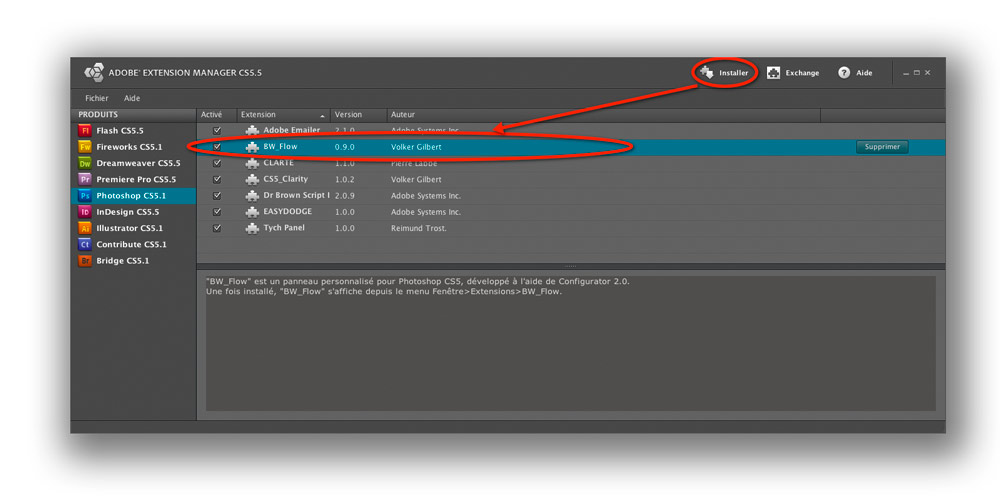Click version 2.0.9 of Dr Brown Script
Viewport: 1000px width, 497px height.
[x=344, y=196]
